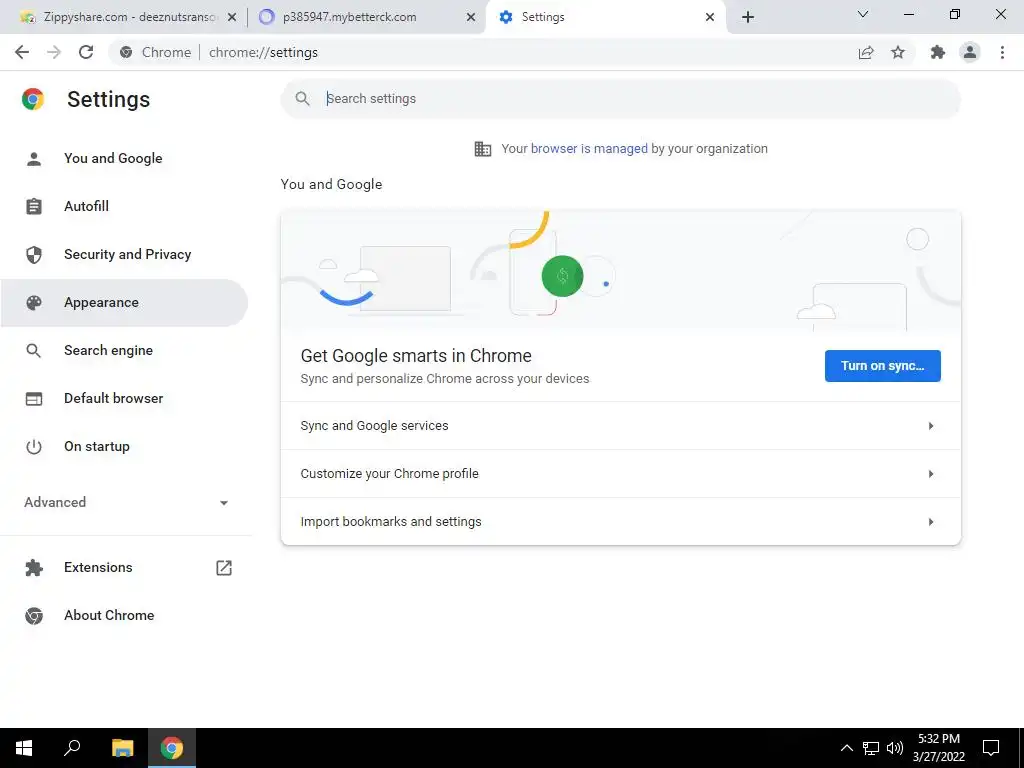Open the Extensions puzzle icon in toolbar
Screen dimensions: 1024x768
[x=938, y=52]
